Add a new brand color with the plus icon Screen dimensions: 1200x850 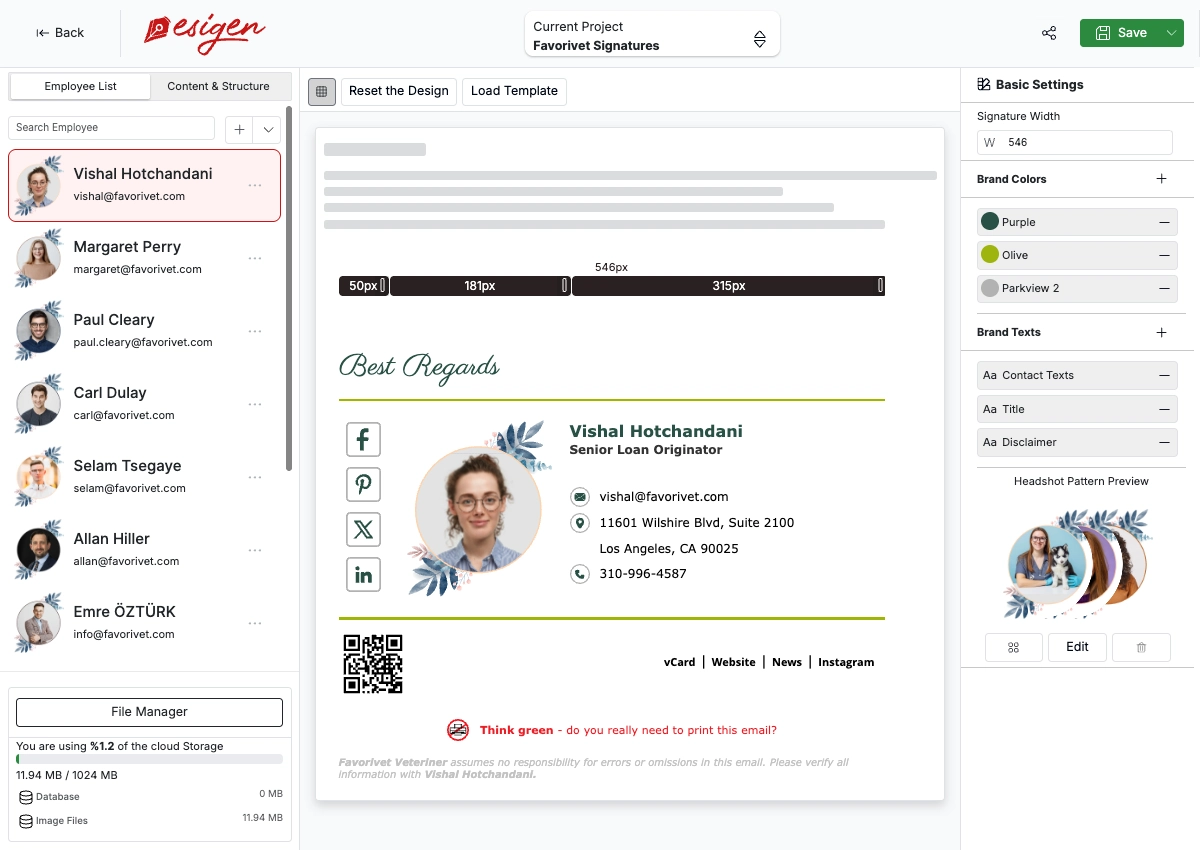click(1161, 179)
